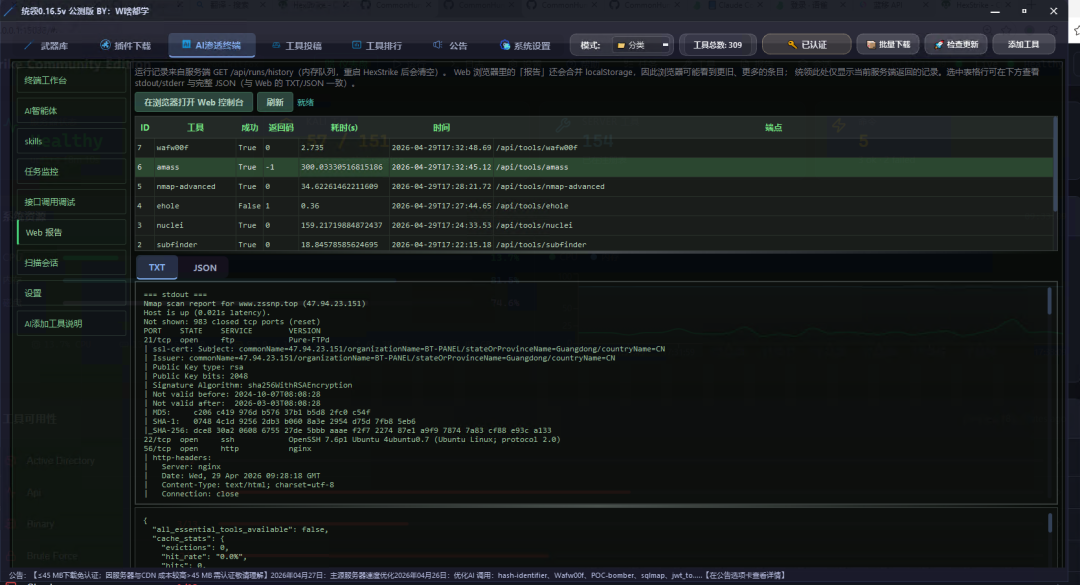
Task: Click the key icon on 已认证
Action: point(792,45)
